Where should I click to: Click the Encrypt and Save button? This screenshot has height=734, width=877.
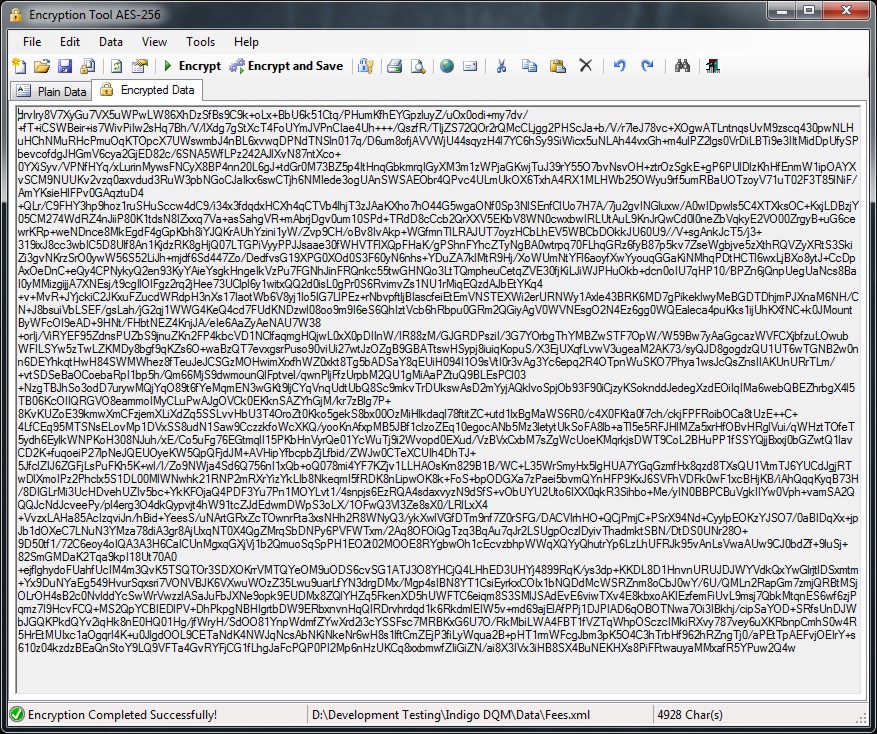(286, 66)
